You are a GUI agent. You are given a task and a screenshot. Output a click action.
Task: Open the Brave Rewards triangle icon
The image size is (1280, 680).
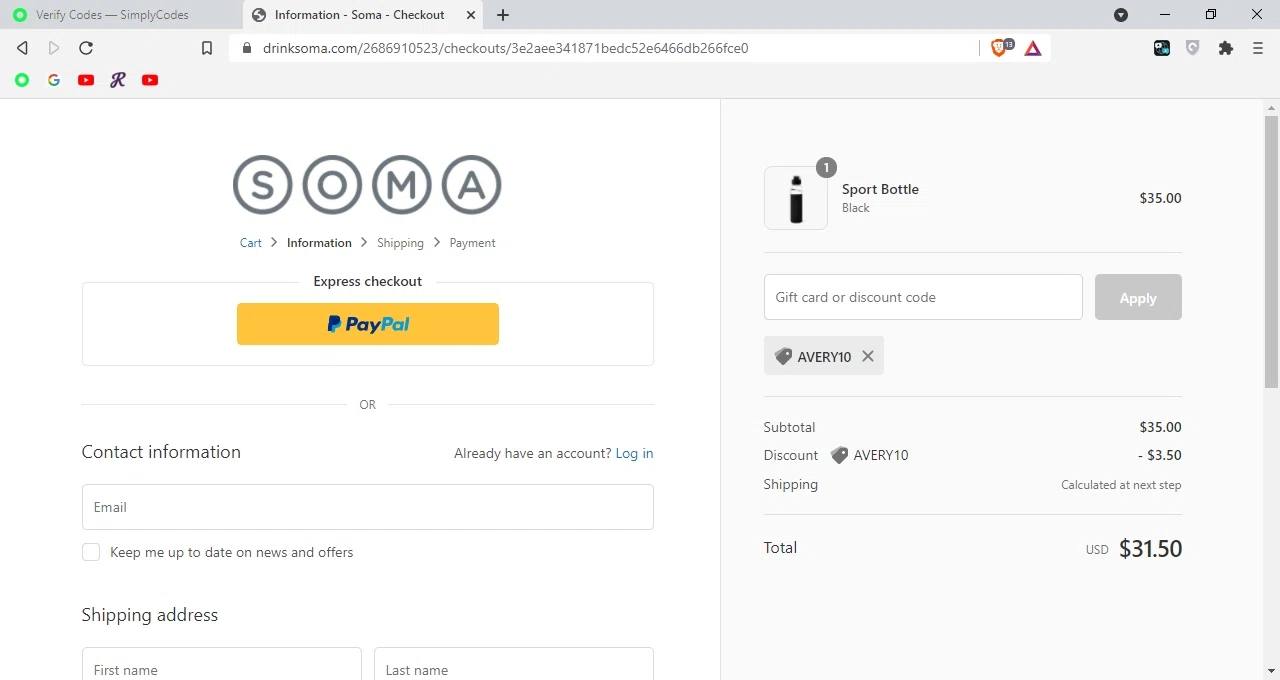click(x=1033, y=48)
